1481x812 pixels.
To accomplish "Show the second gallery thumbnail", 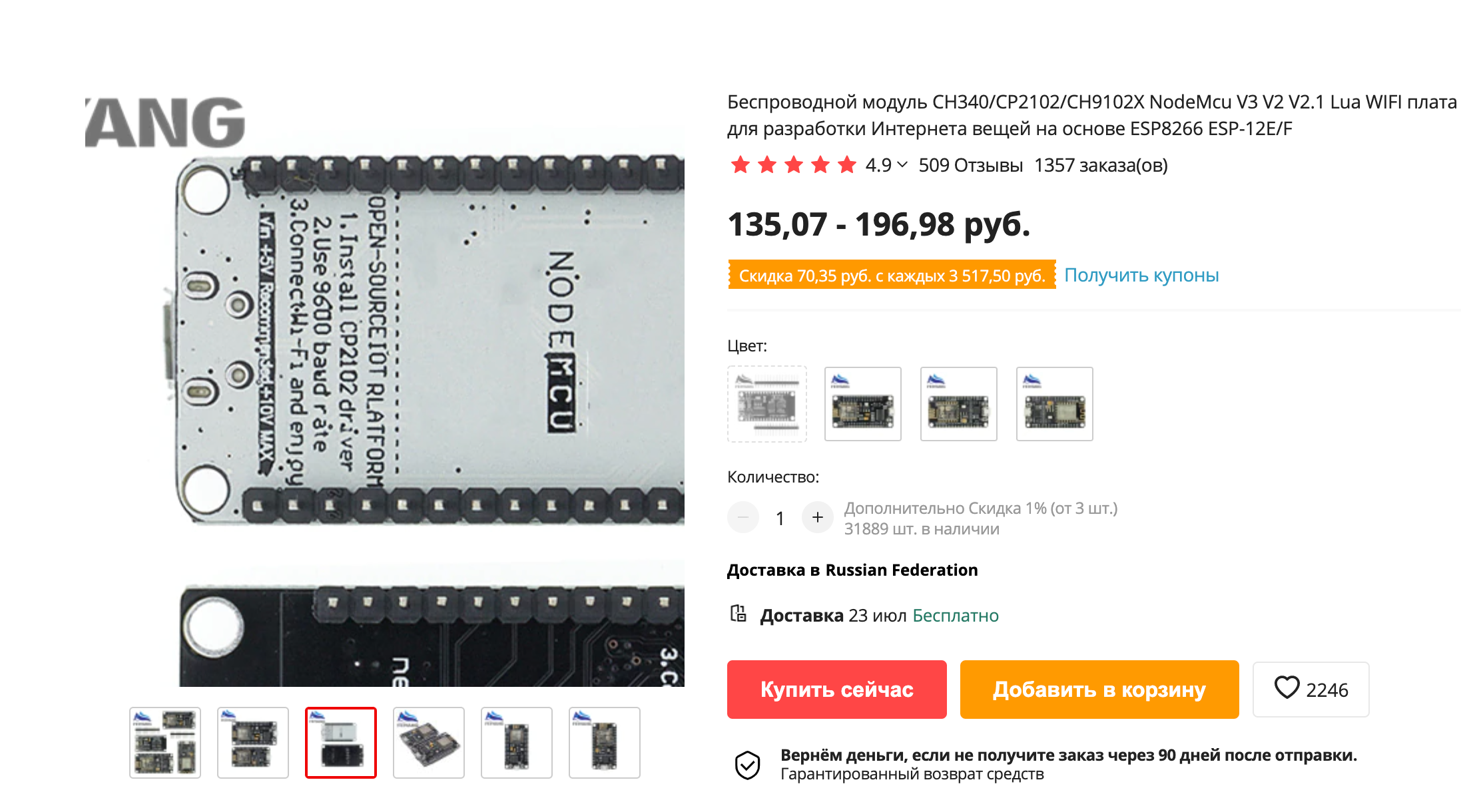I will pyautogui.click(x=253, y=743).
